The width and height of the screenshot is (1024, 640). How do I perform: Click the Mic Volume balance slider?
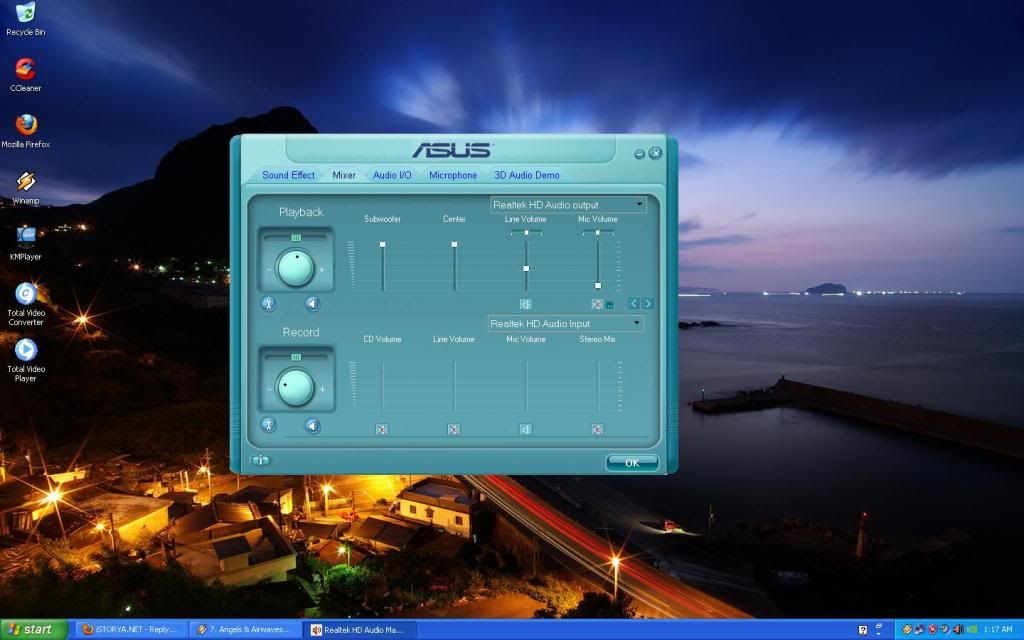pos(598,232)
